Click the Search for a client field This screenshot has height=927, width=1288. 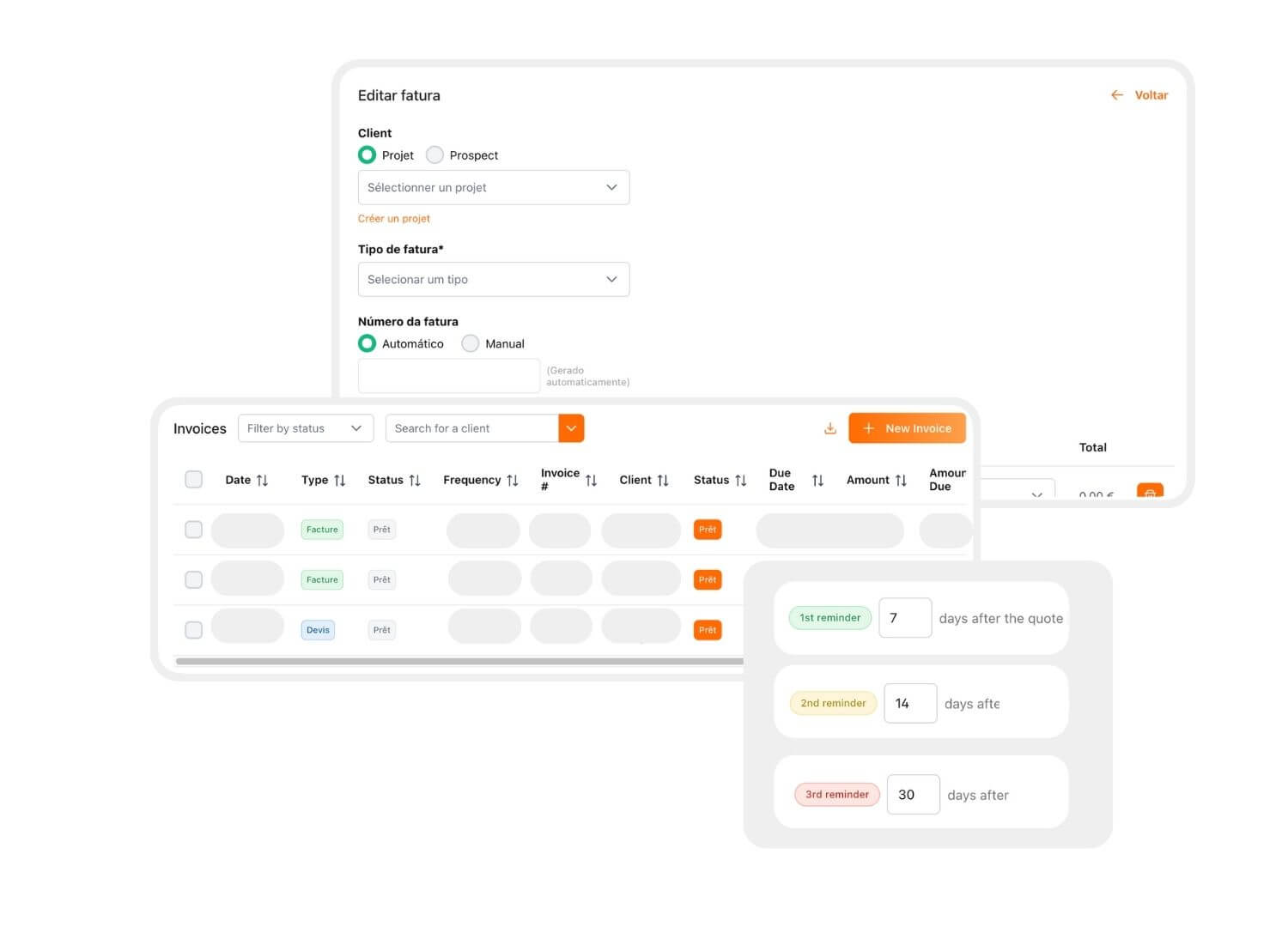click(x=472, y=428)
